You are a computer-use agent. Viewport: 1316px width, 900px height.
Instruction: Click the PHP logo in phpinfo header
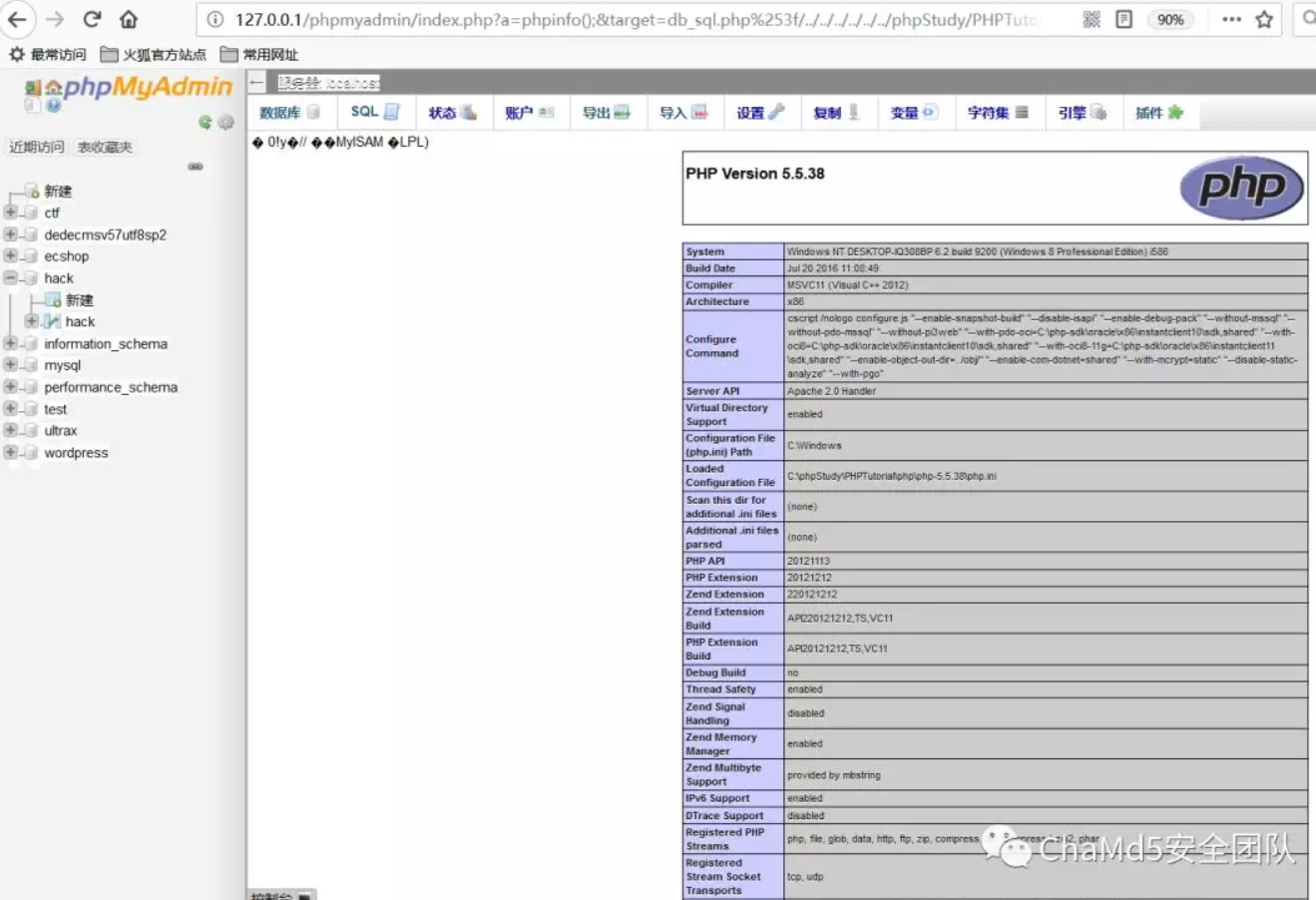tap(1241, 188)
